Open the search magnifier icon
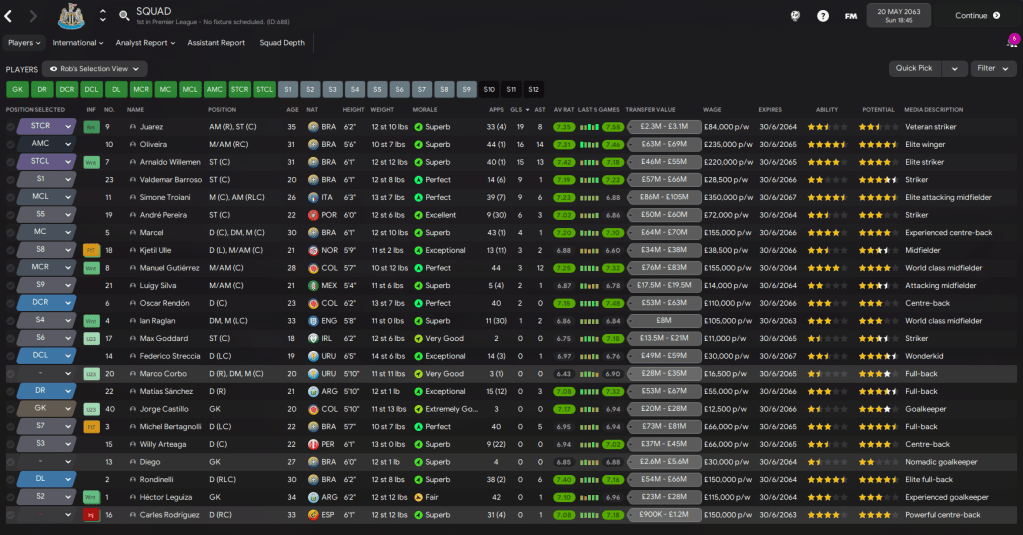This screenshot has height=535, width=1023. click(x=124, y=16)
